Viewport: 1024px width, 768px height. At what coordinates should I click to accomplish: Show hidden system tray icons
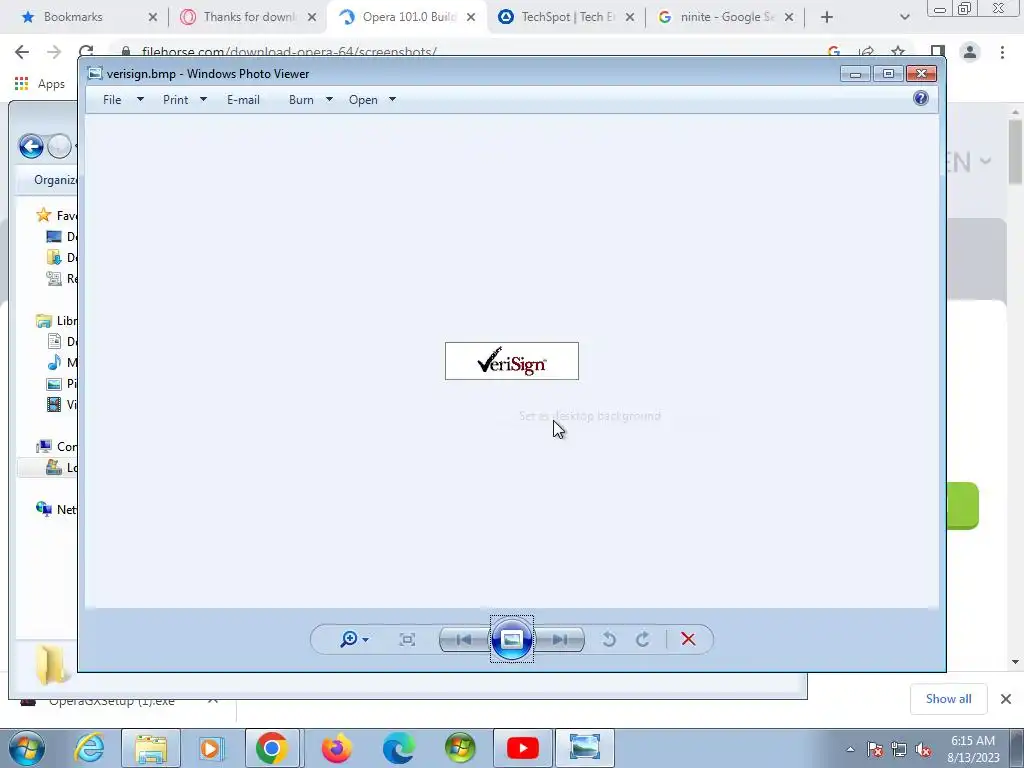point(850,749)
